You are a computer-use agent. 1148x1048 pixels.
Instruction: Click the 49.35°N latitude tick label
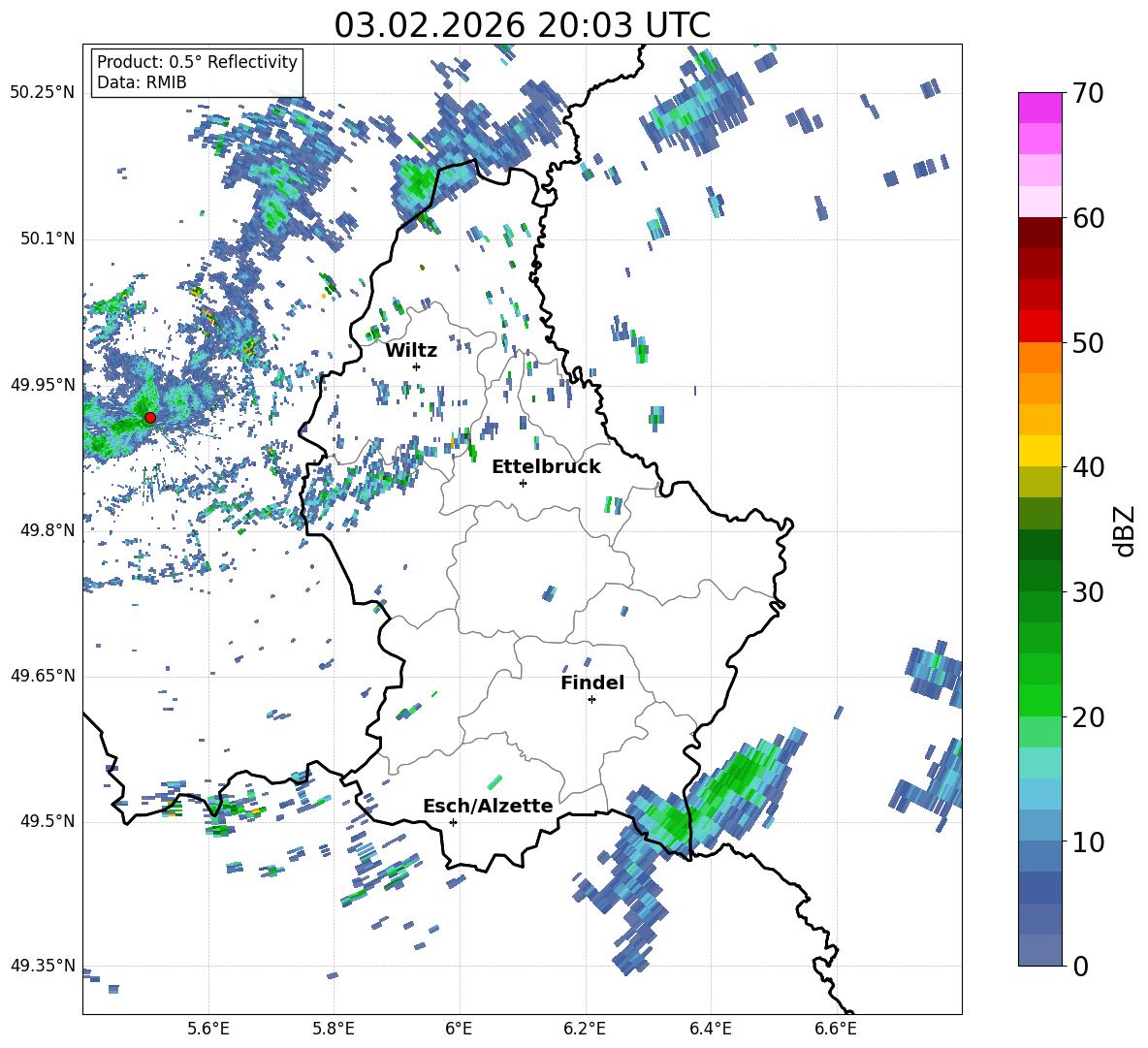pos(43,966)
